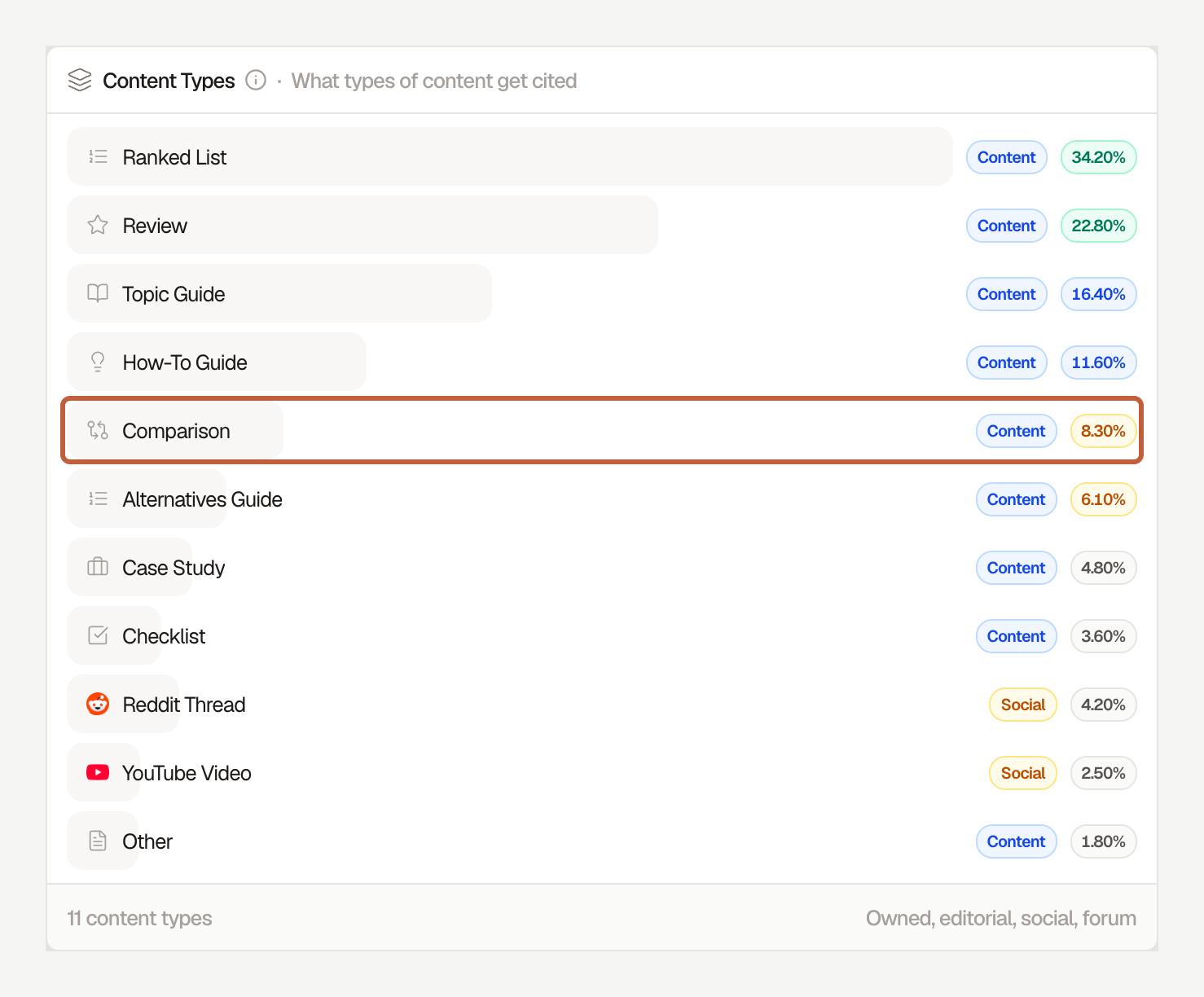Click the subtitle 'What types of content get cited'
1204x997 pixels.
click(x=434, y=81)
